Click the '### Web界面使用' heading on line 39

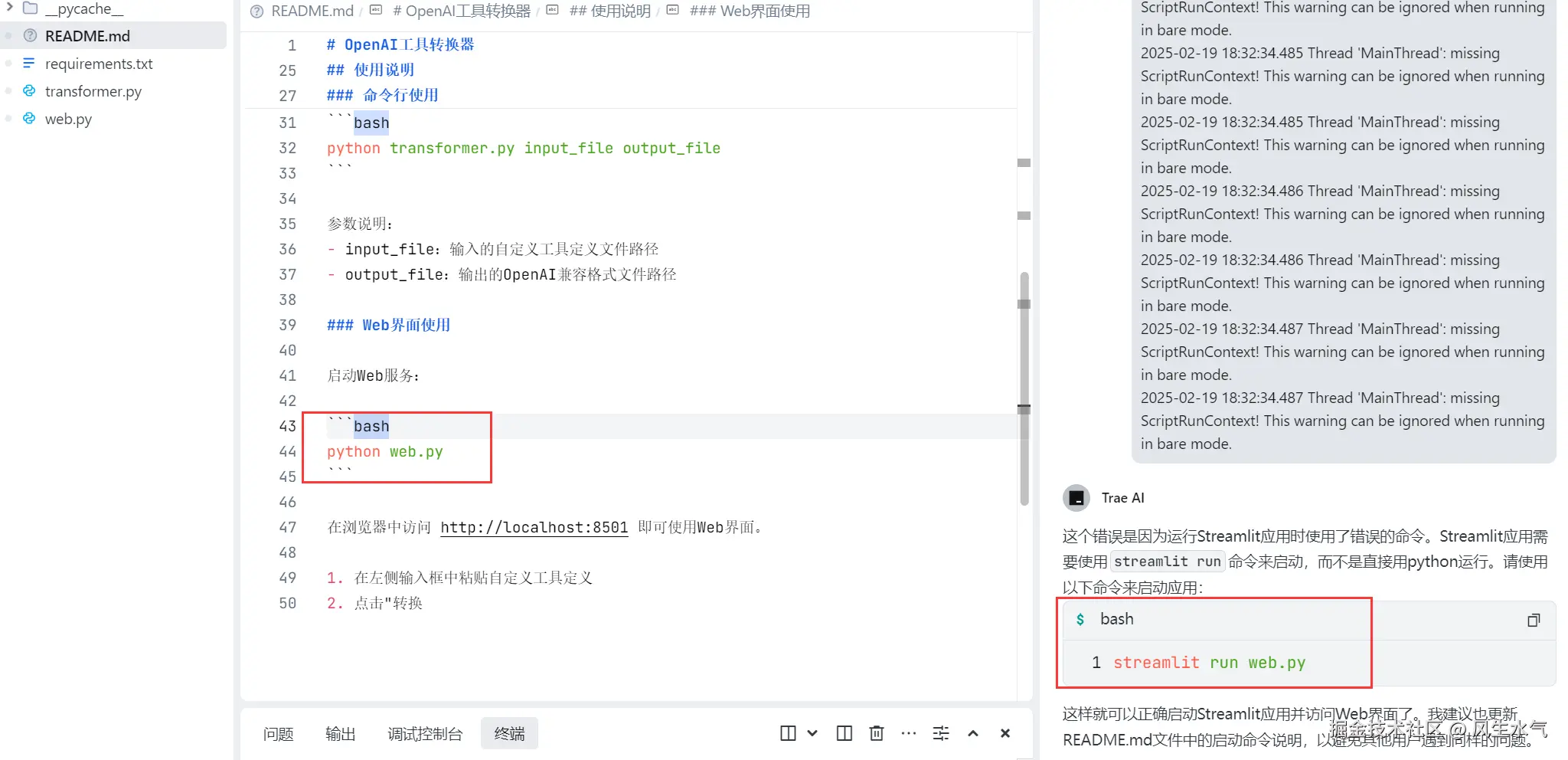point(389,325)
